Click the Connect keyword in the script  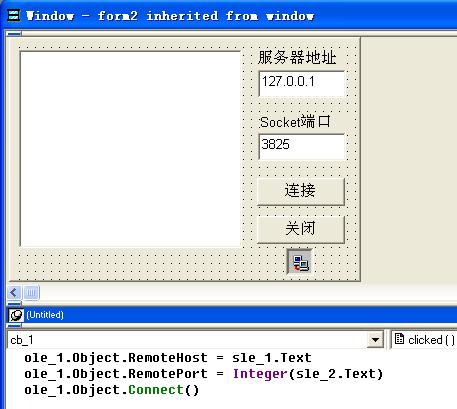[156, 390]
